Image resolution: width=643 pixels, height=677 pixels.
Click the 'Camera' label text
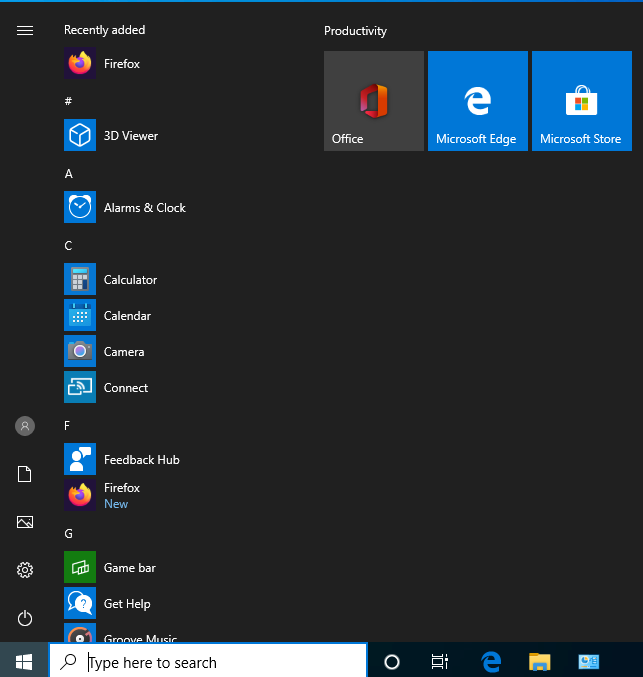[124, 352]
